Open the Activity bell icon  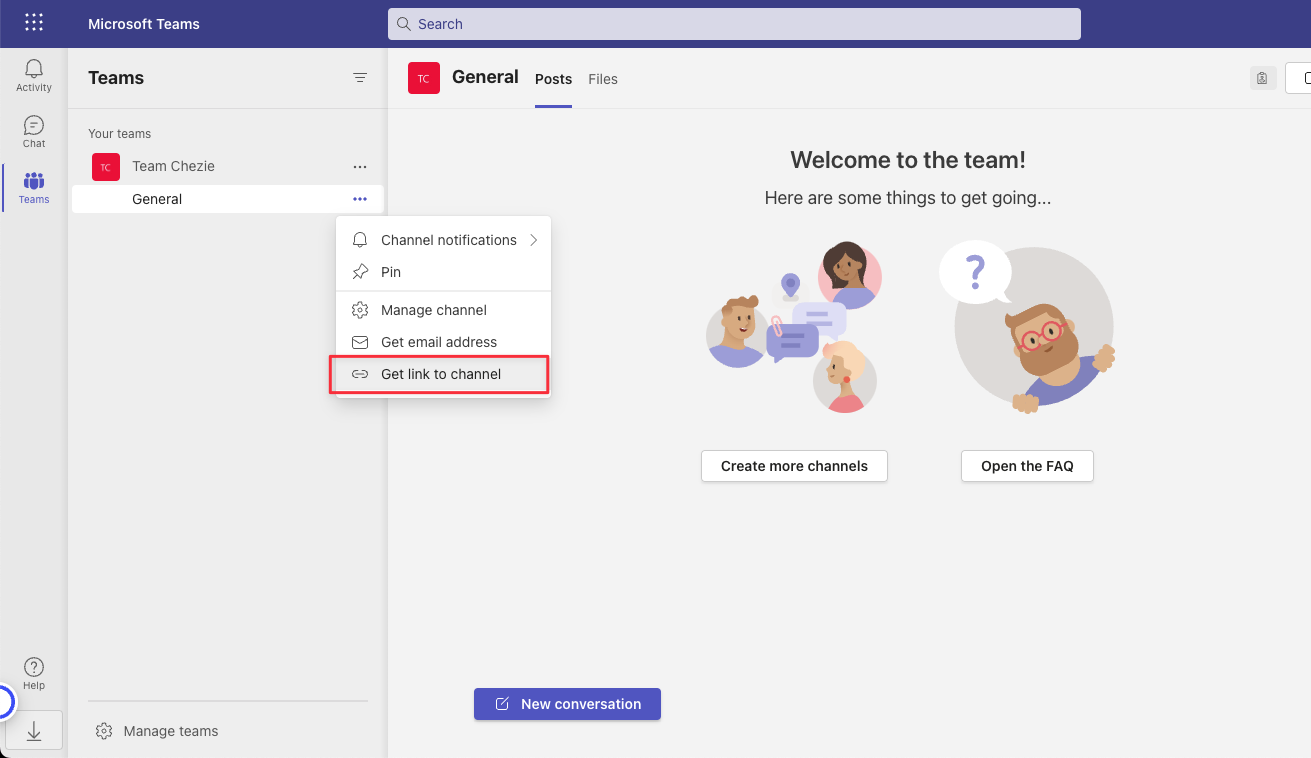click(34, 75)
